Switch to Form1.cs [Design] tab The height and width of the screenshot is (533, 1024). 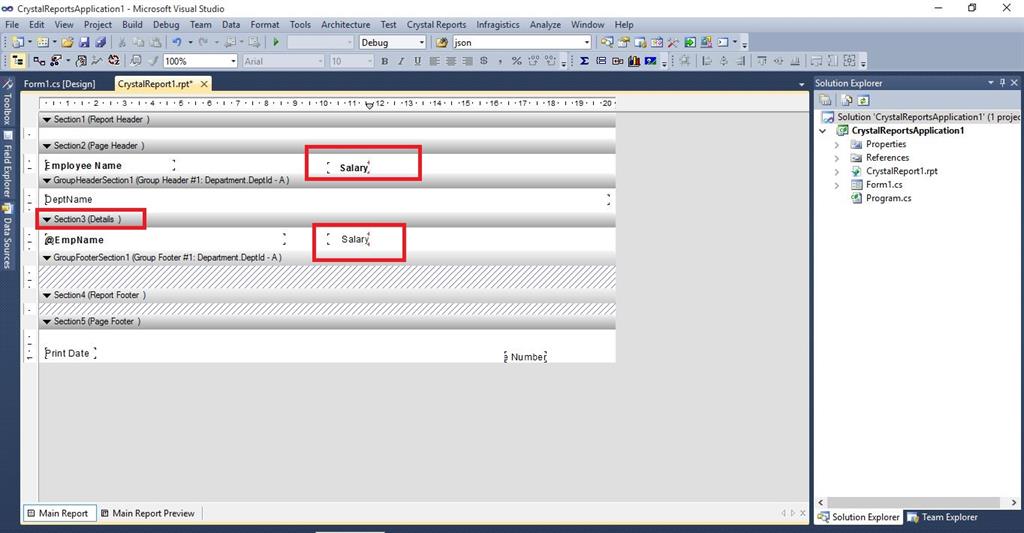[59, 84]
